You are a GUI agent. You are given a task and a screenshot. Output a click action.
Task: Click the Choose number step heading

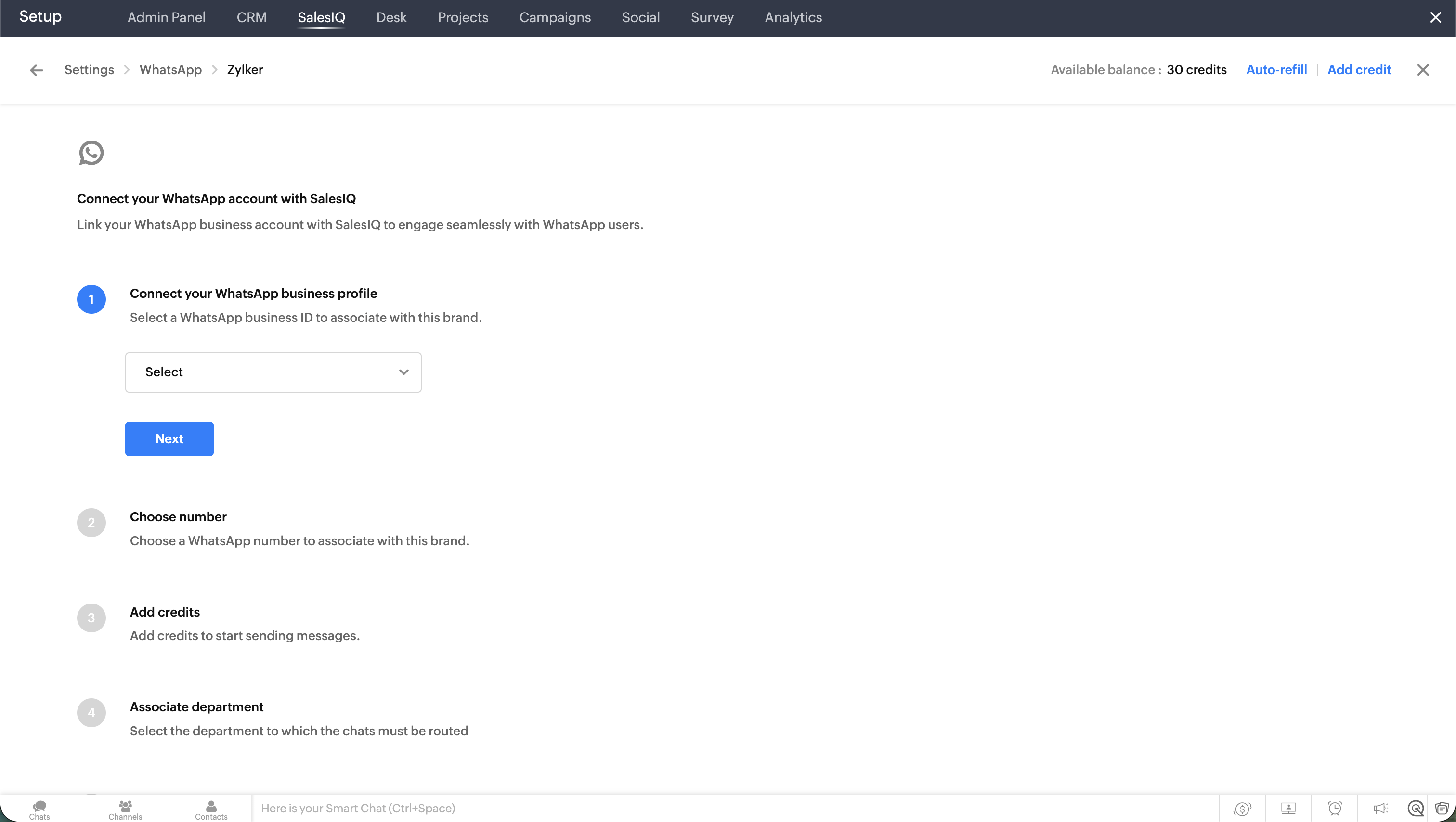pos(178,517)
